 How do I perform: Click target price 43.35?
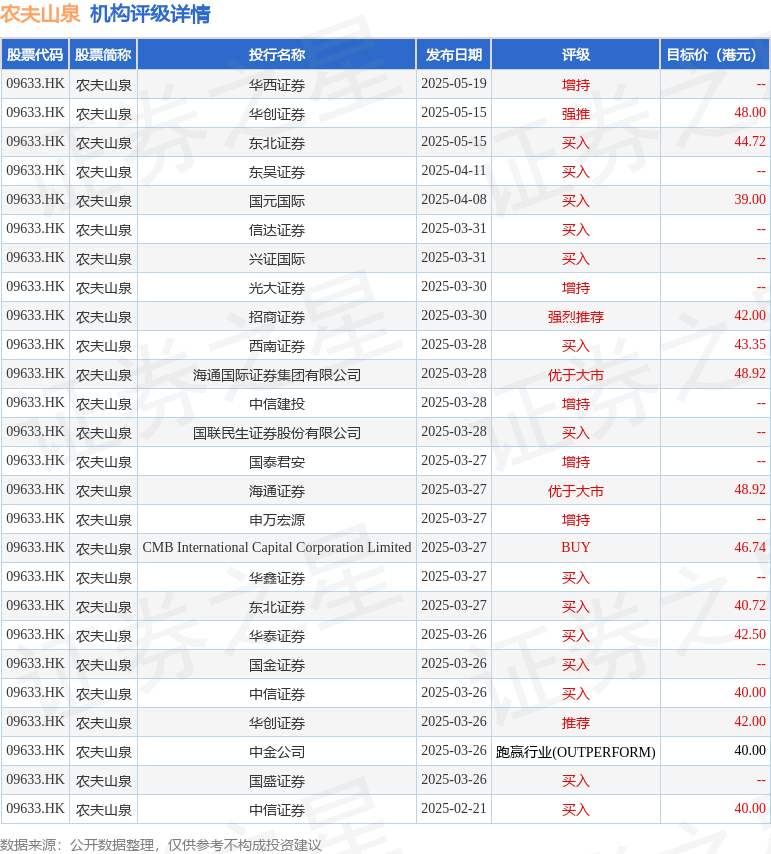coord(750,344)
